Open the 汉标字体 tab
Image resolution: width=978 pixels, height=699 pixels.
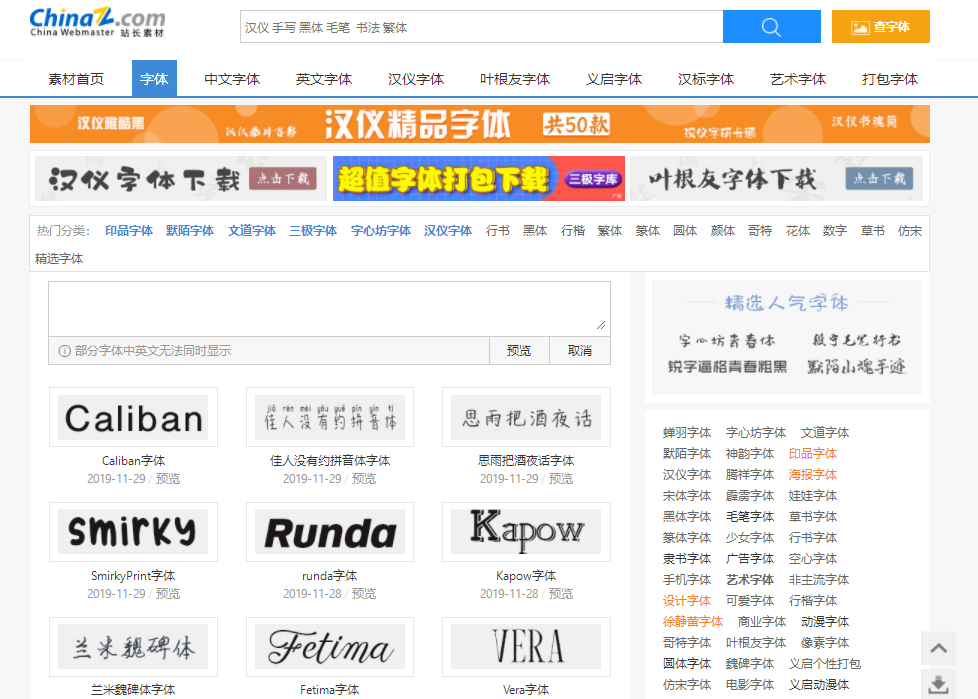pyautogui.click(x=706, y=79)
